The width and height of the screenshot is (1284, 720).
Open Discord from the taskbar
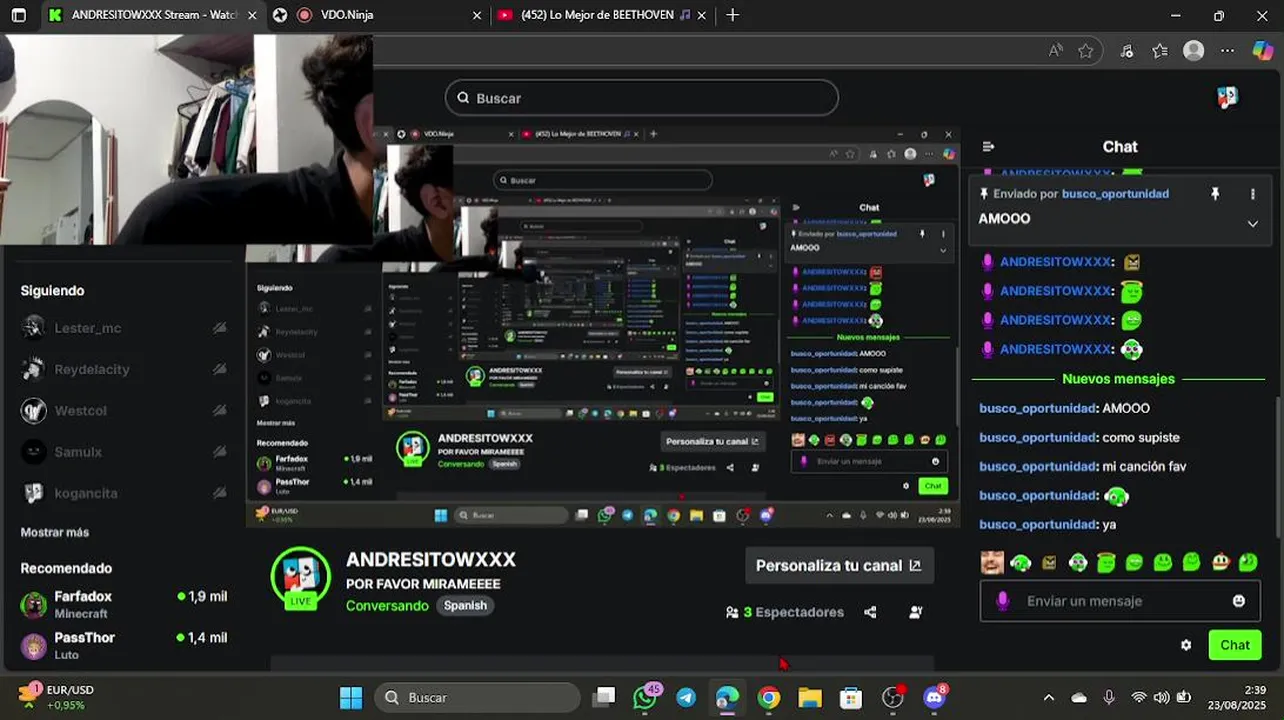[934, 697]
